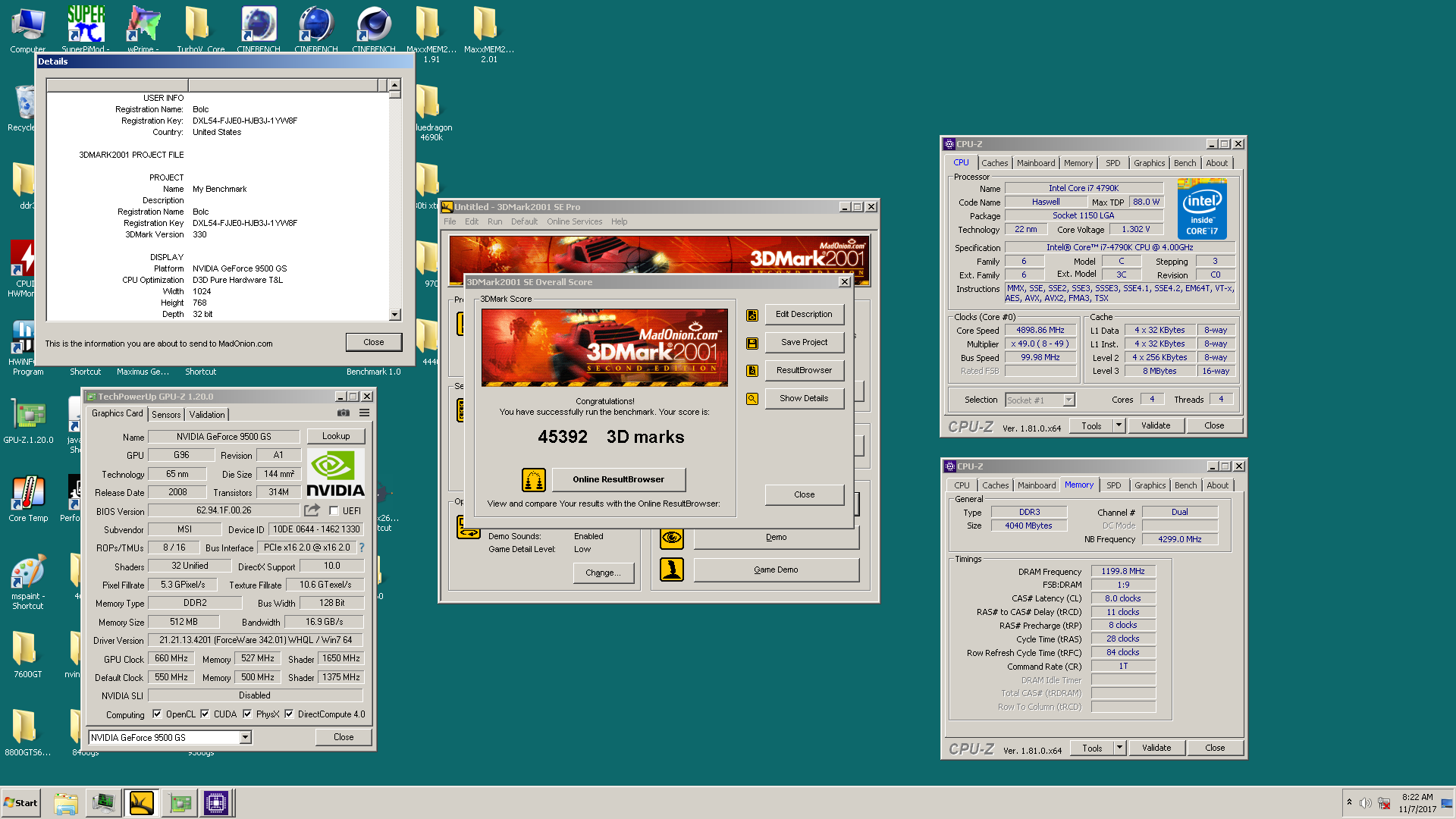Click Show Details button
1456x819 pixels.
804,399
